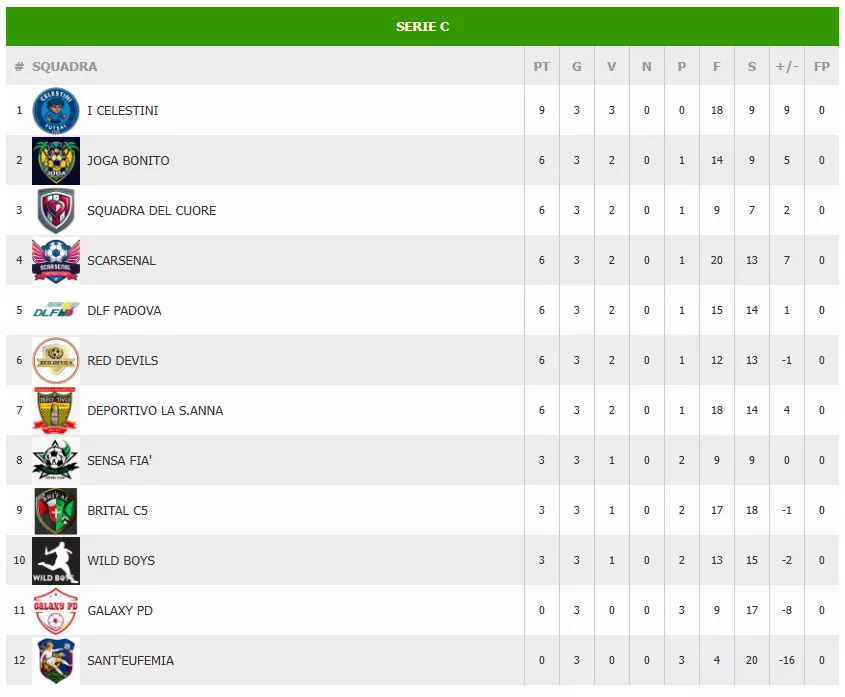The height and width of the screenshot is (697, 845).
Task: Click the Joga Bonito team crest
Action: [x=56, y=161]
